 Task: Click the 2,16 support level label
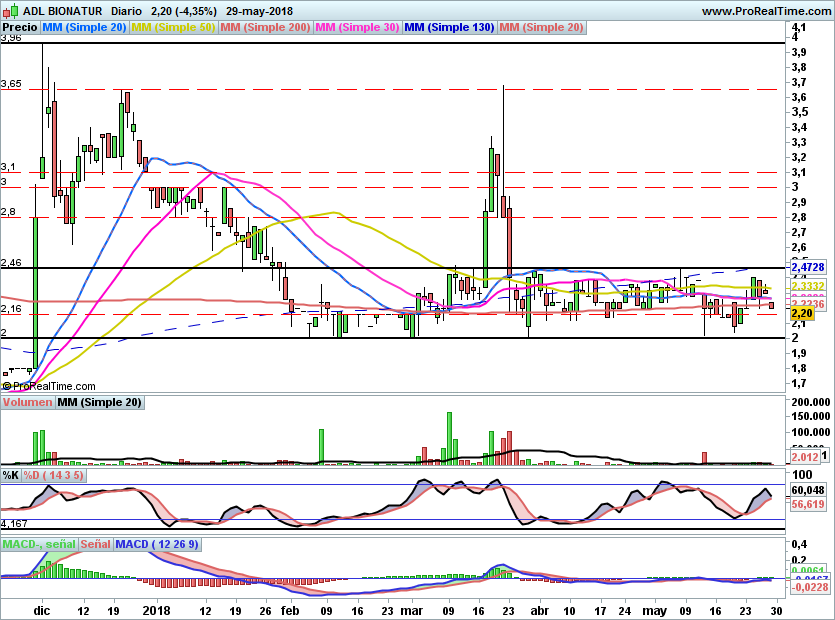pyautogui.click(x=11, y=308)
